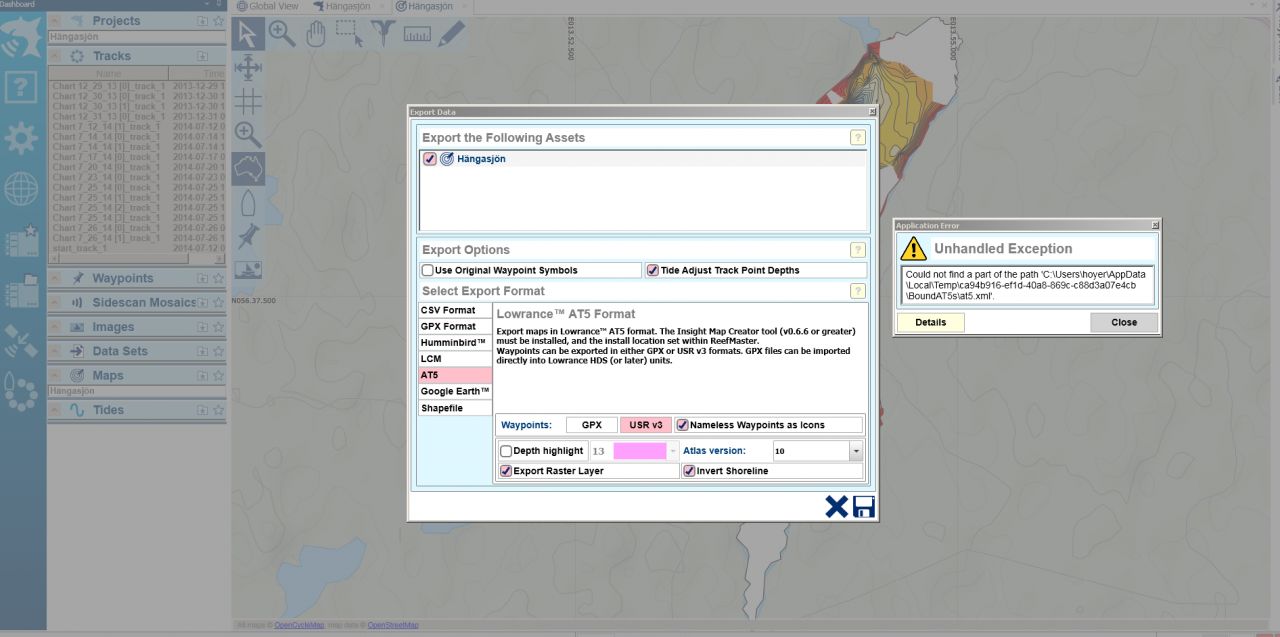
Task: Click the OpenStreetMap attribution link
Action: (x=392, y=625)
